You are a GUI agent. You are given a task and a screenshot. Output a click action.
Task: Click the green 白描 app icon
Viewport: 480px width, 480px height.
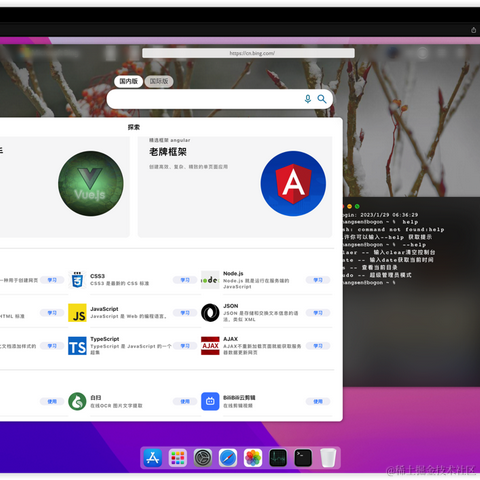click(77, 401)
